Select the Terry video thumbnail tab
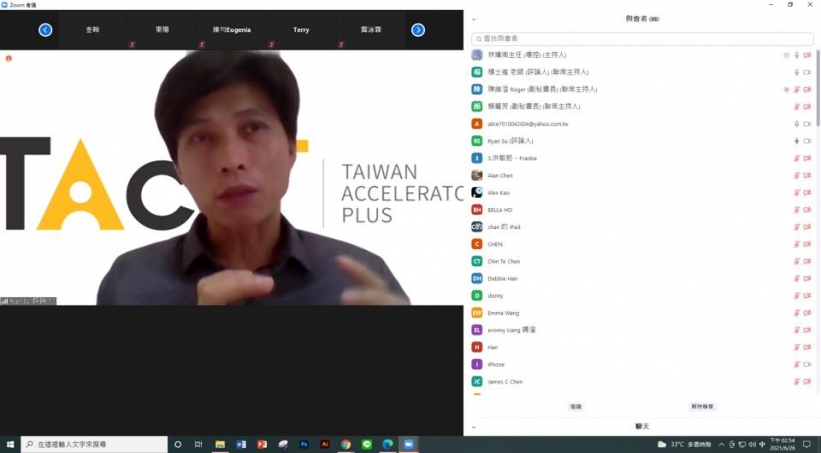 coord(301,30)
